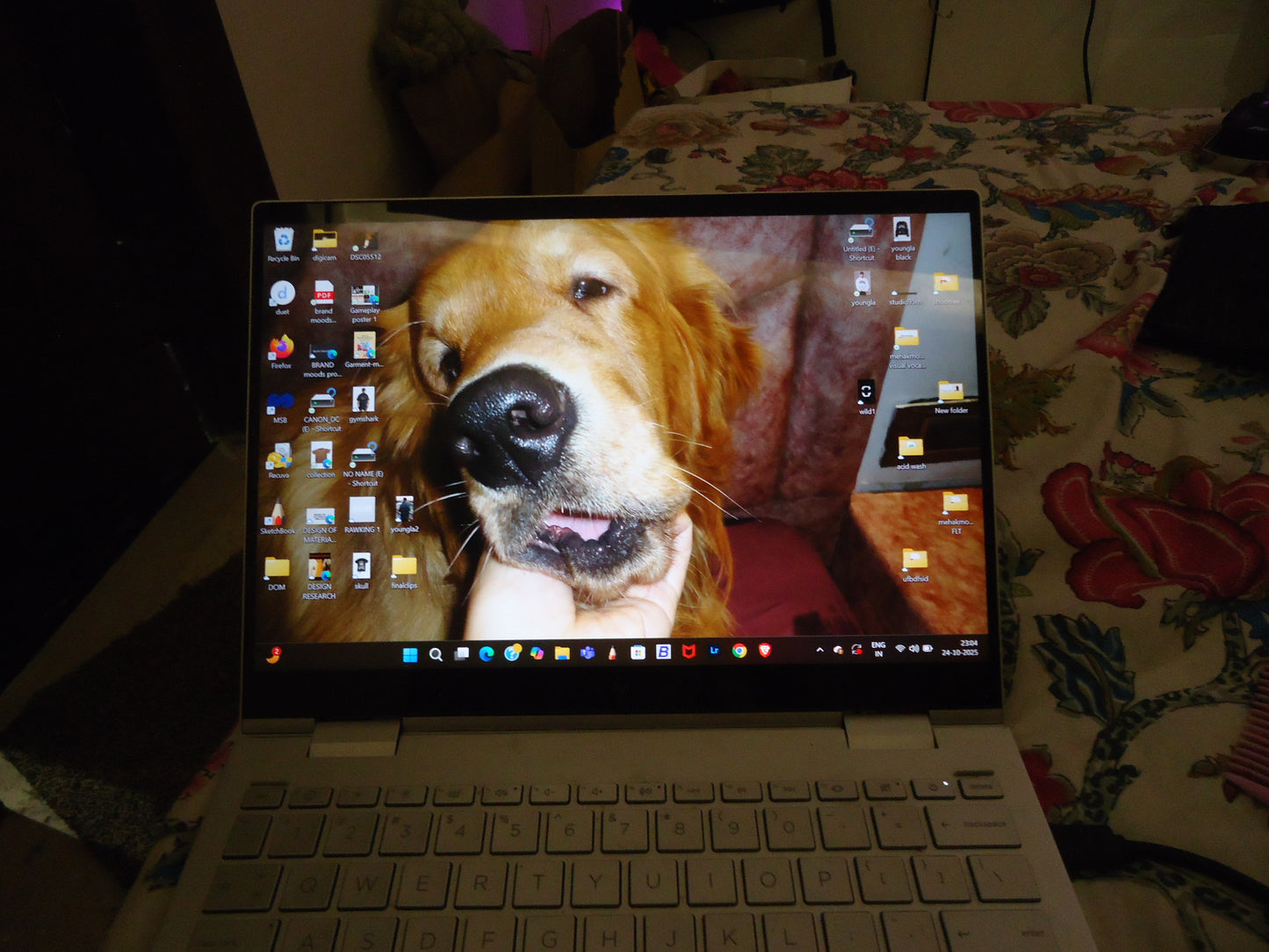
Task: Open Microsoft Teams from the taskbar
Action: [588, 653]
